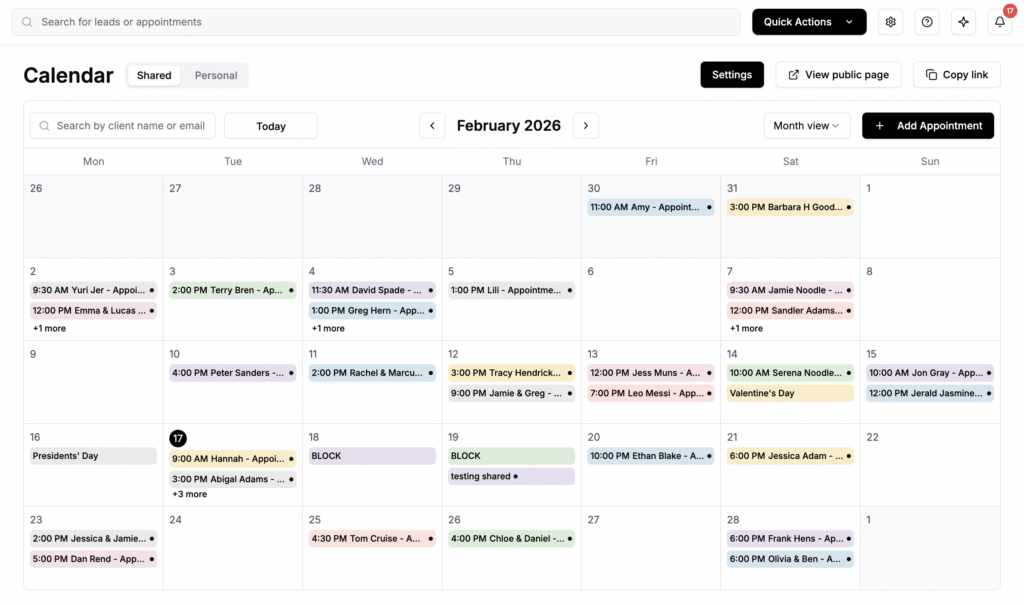The image size is (1024, 605).
Task: Open the black Settings button
Action: (731, 75)
